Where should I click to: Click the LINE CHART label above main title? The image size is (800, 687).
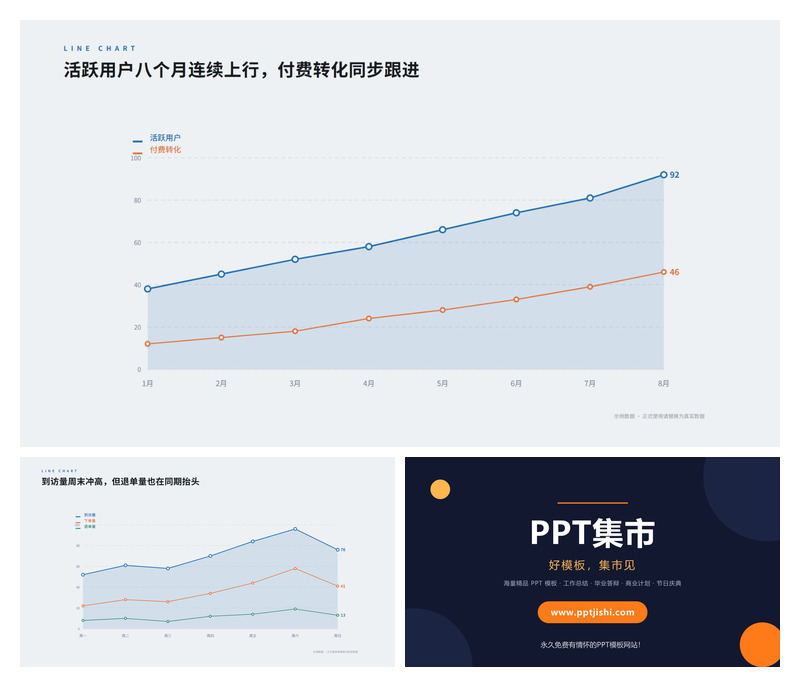click(x=99, y=48)
